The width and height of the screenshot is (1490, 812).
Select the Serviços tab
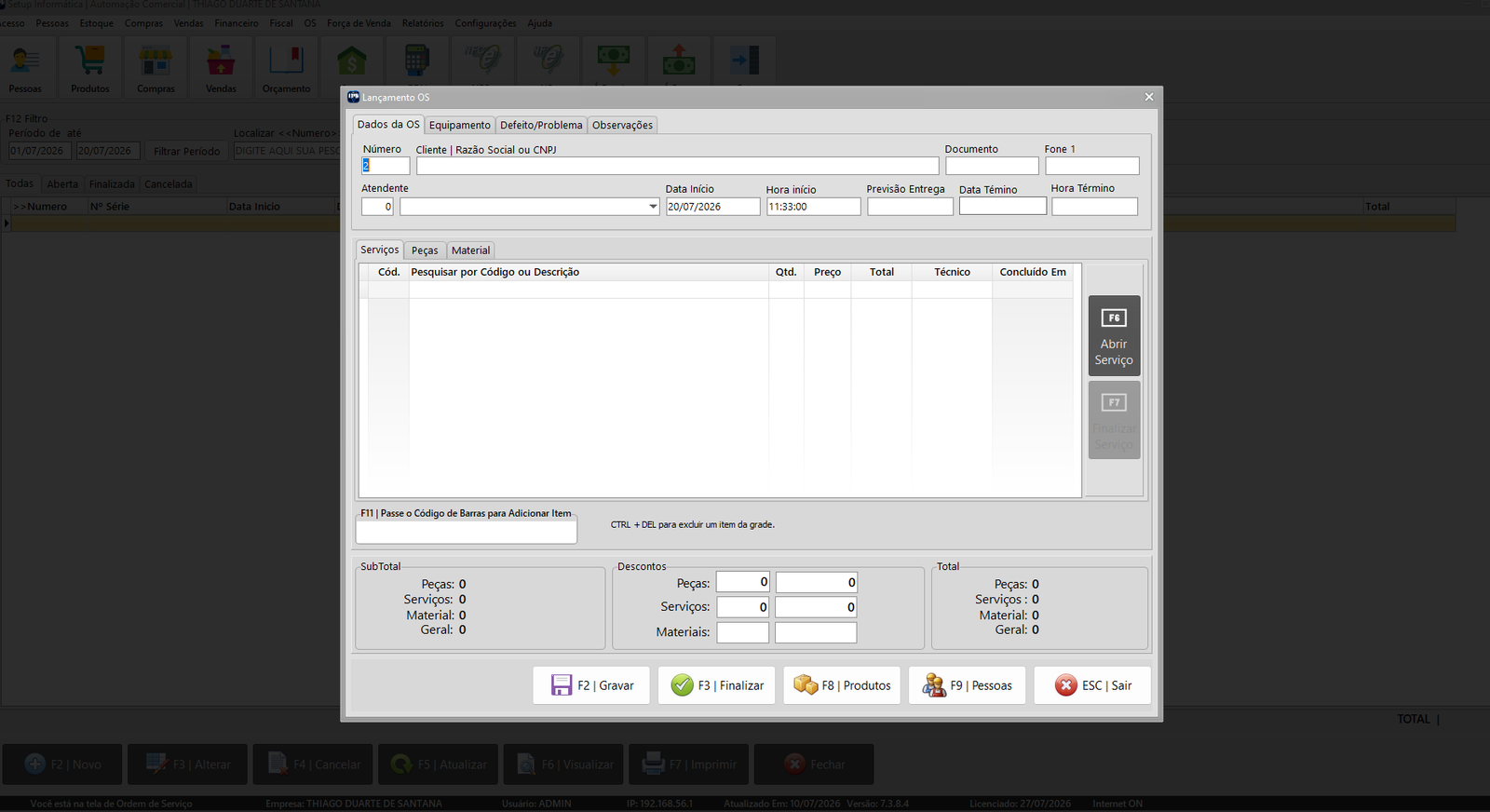[x=380, y=250]
